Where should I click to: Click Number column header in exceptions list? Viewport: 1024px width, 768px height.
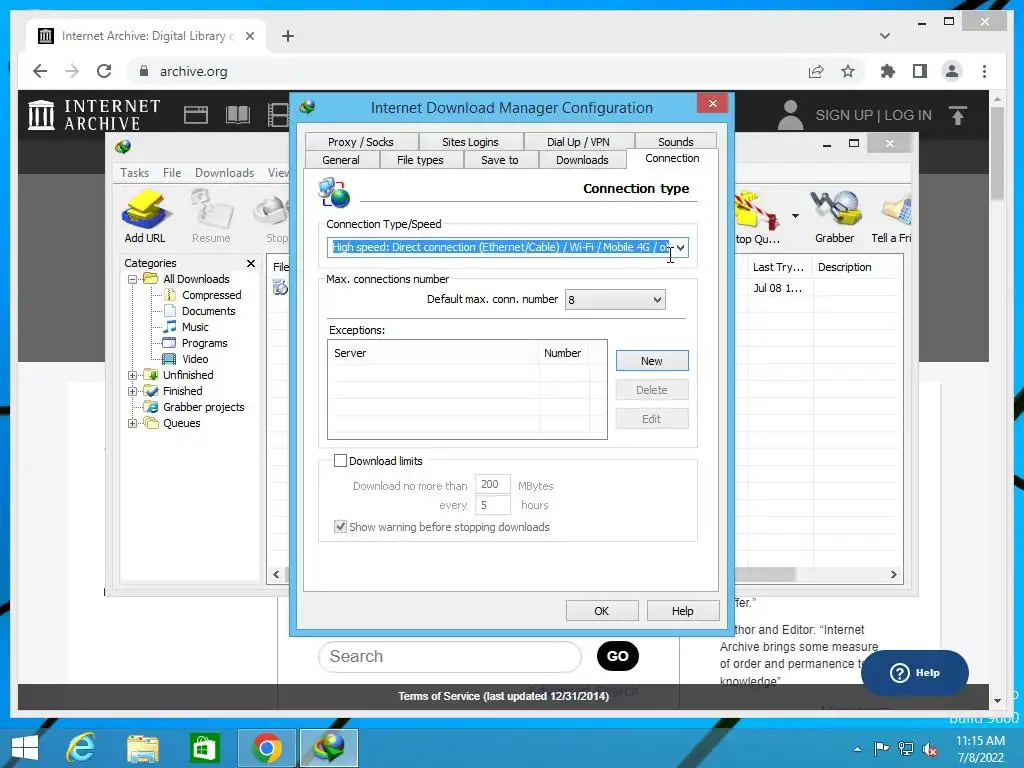(564, 353)
